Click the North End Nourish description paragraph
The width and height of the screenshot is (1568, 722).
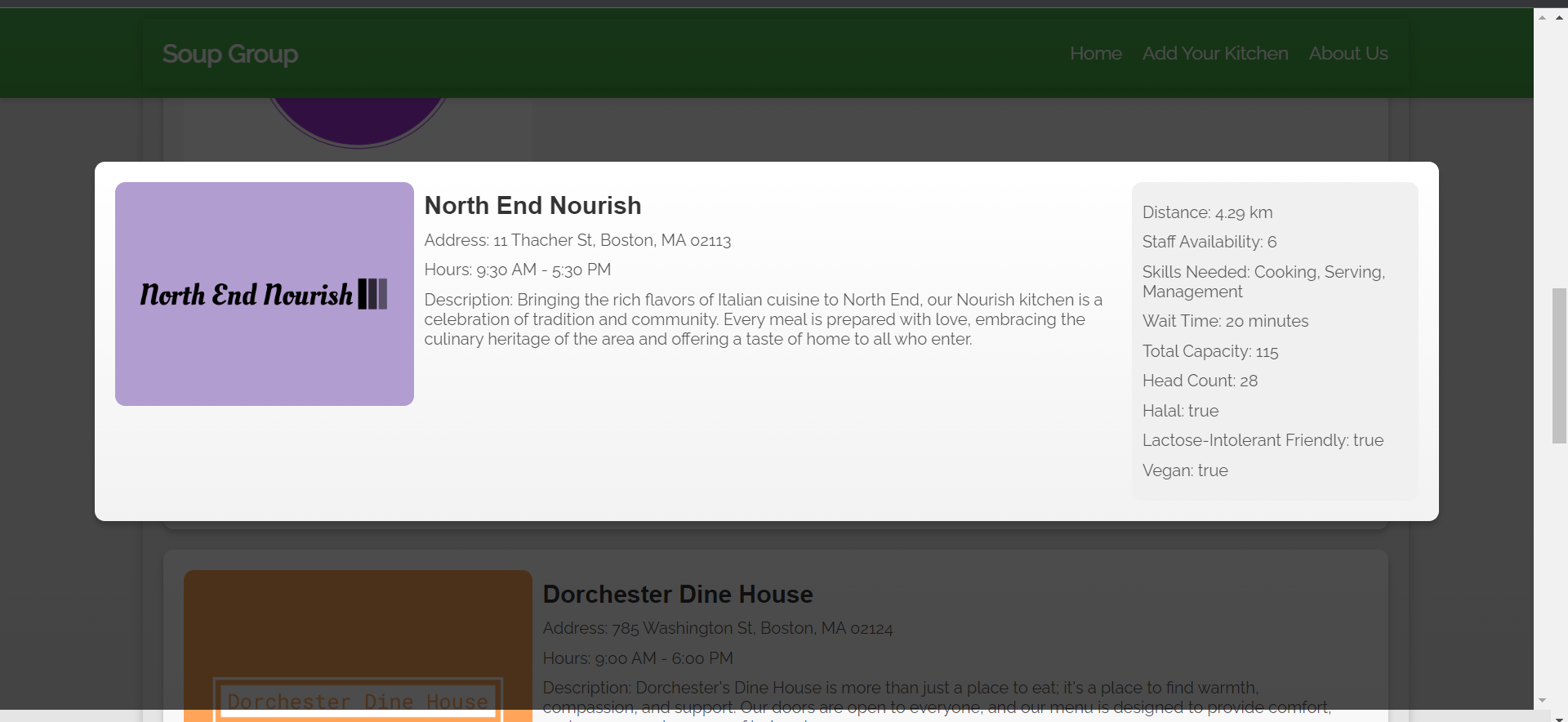point(764,319)
